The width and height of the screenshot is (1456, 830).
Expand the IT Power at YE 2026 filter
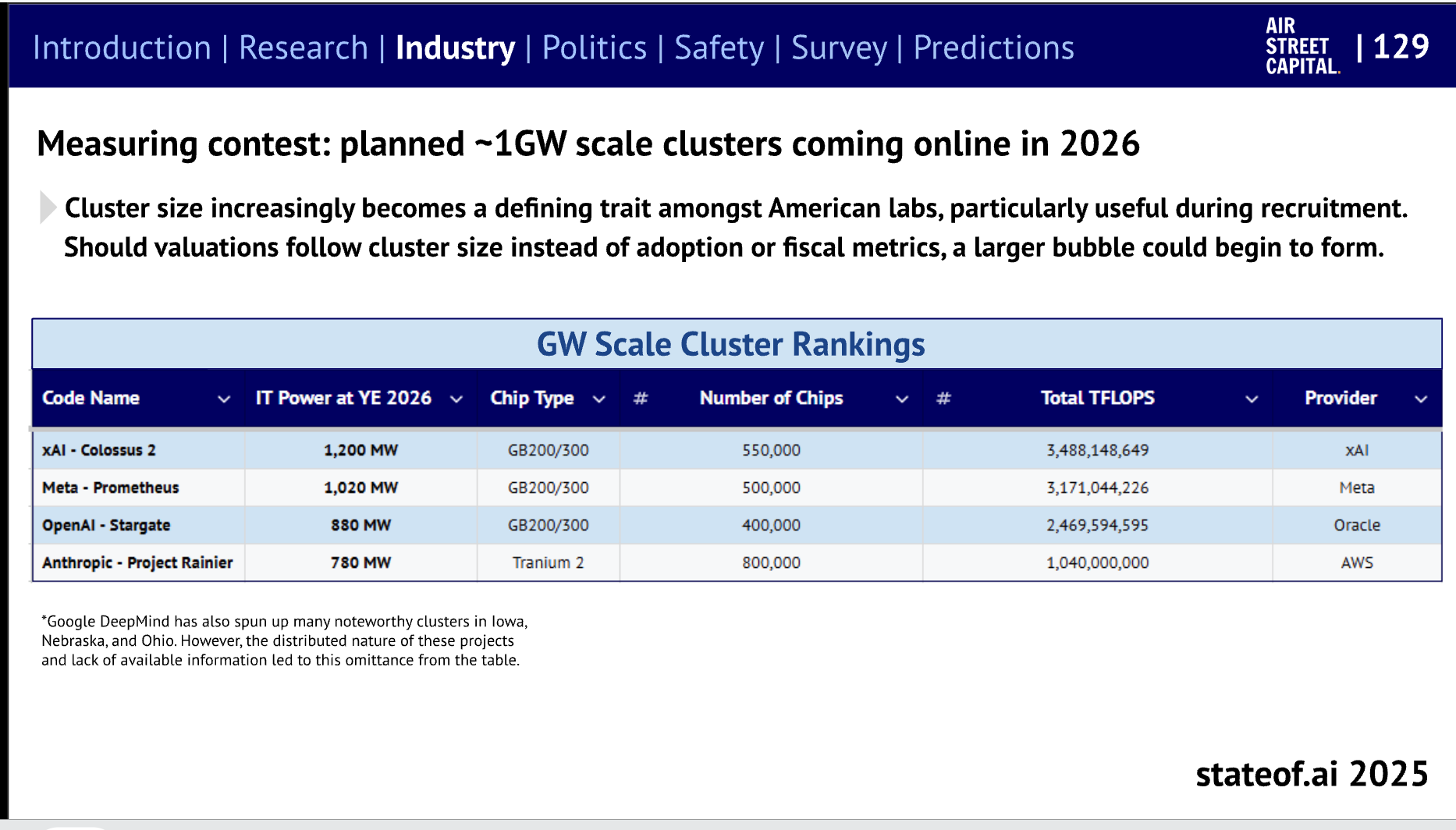click(x=456, y=399)
